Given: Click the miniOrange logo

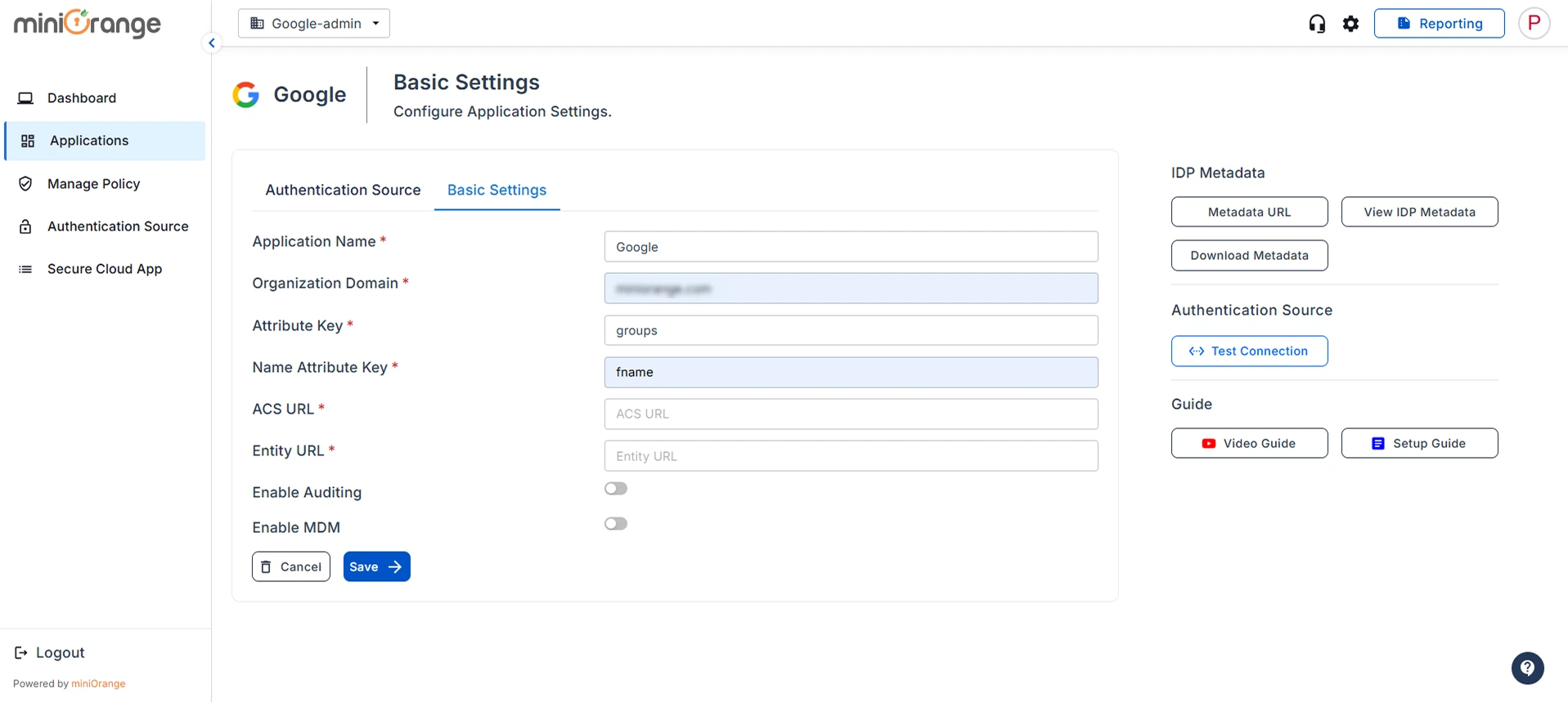Looking at the screenshot, I should tap(88, 24).
